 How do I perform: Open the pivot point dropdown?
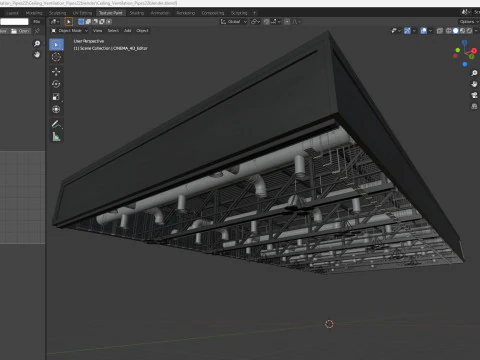(255, 22)
